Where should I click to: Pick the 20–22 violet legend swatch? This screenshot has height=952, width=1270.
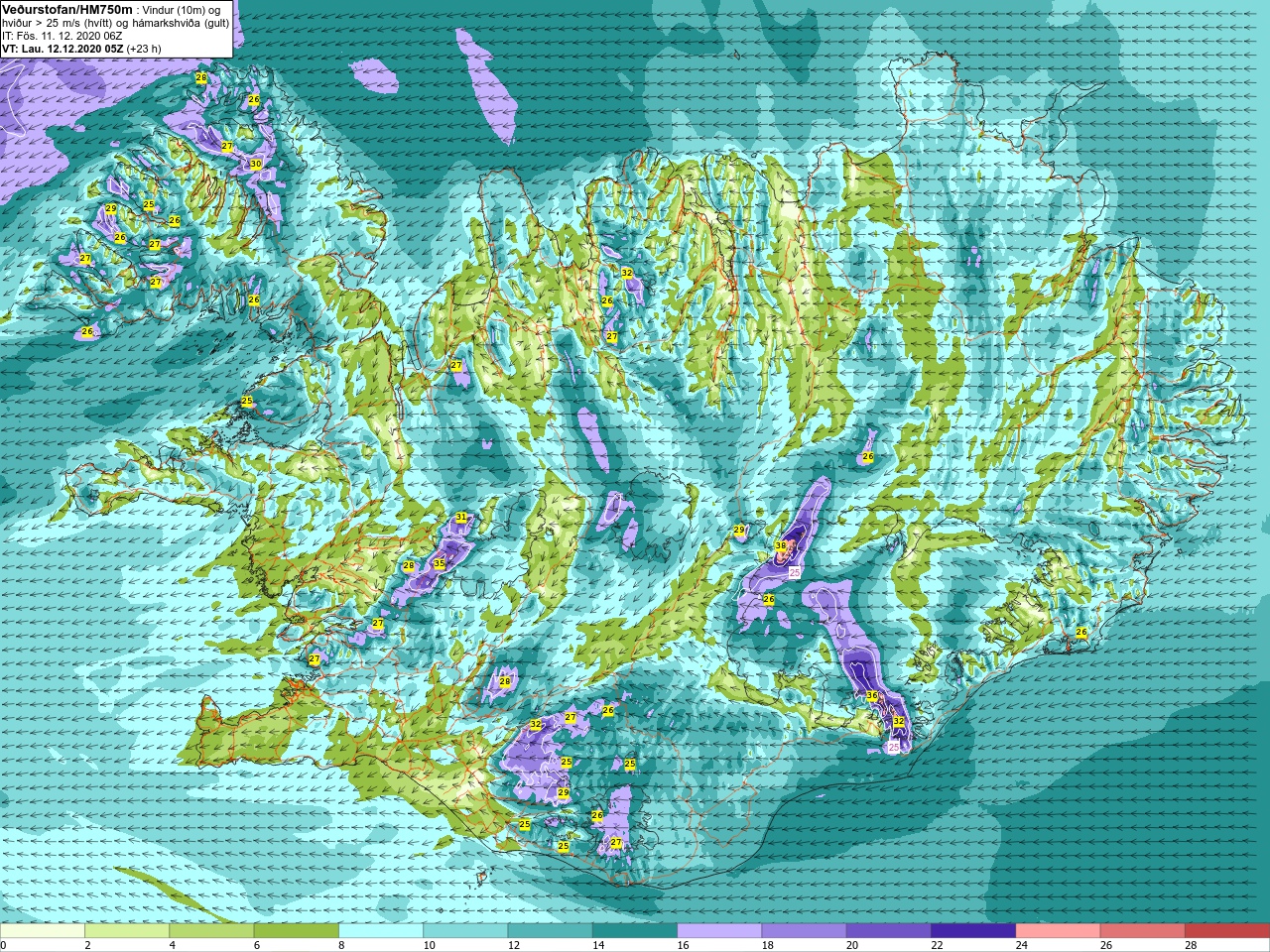(x=889, y=930)
